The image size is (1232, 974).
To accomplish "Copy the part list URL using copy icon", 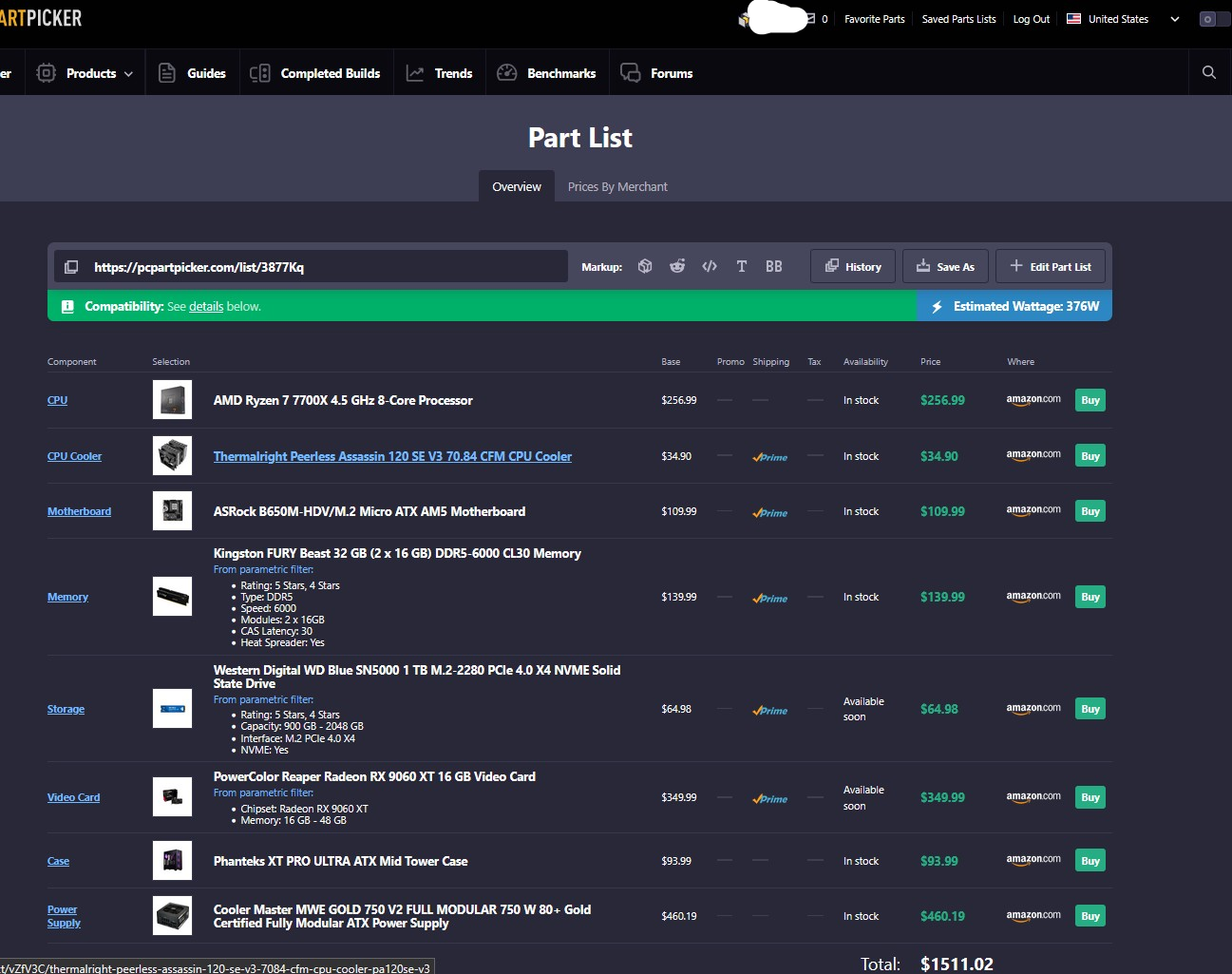I will [x=71, y=267].
